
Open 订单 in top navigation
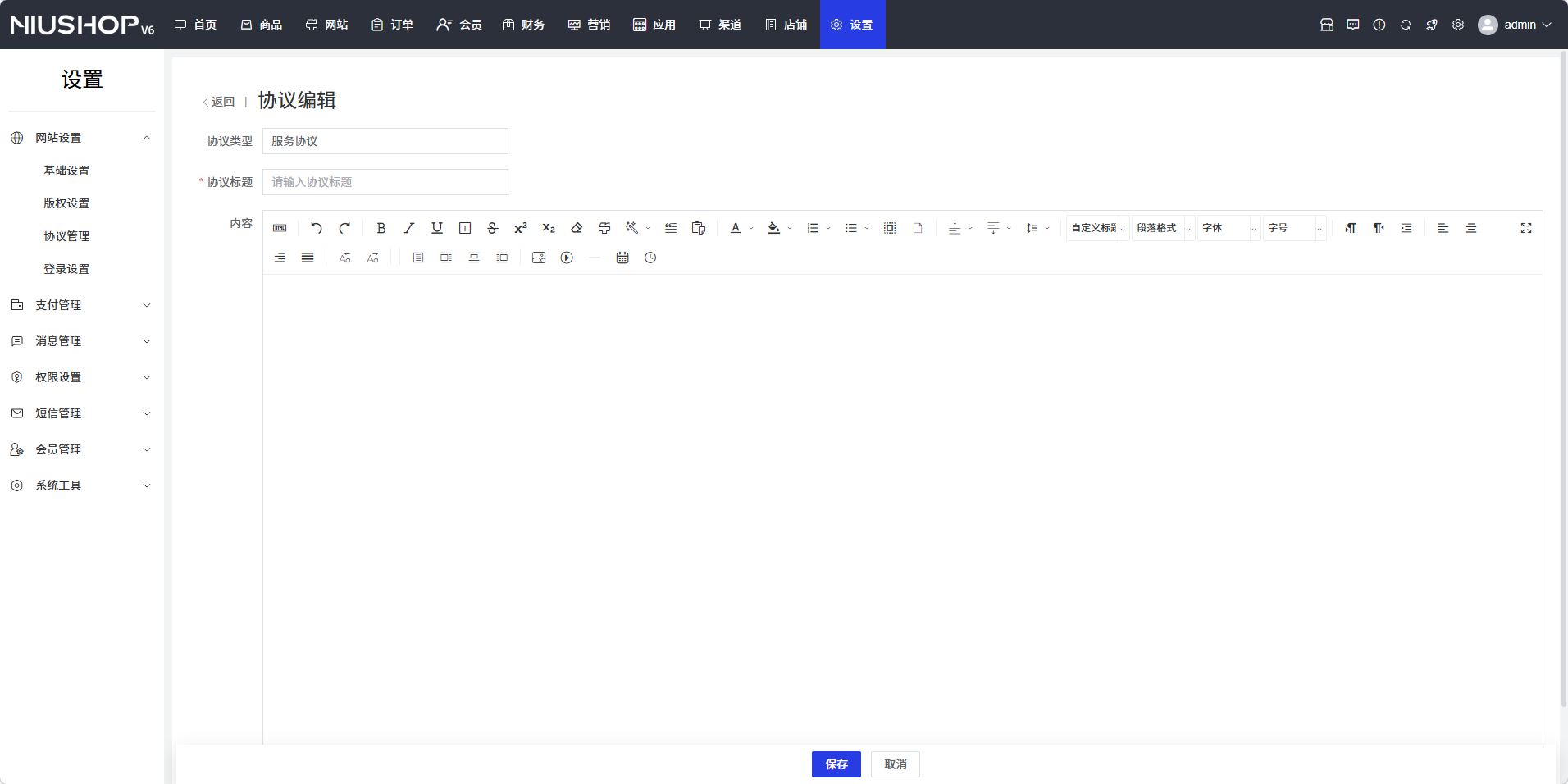coord(393,25)
